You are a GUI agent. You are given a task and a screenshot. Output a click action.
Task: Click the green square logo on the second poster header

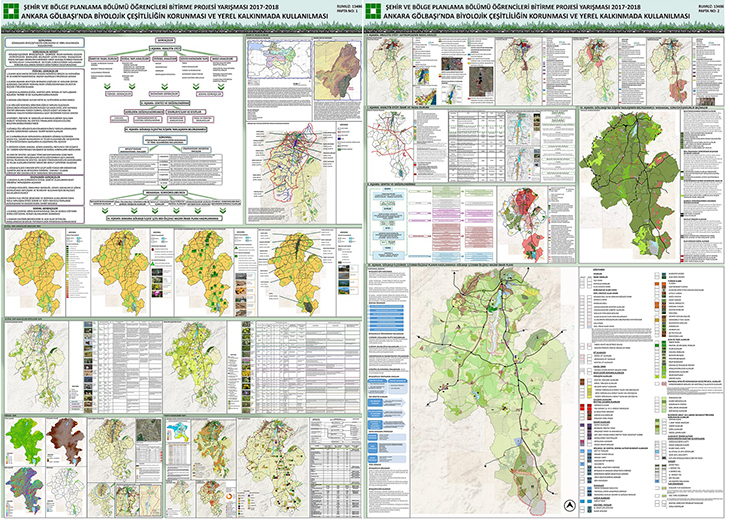[373, 11]
